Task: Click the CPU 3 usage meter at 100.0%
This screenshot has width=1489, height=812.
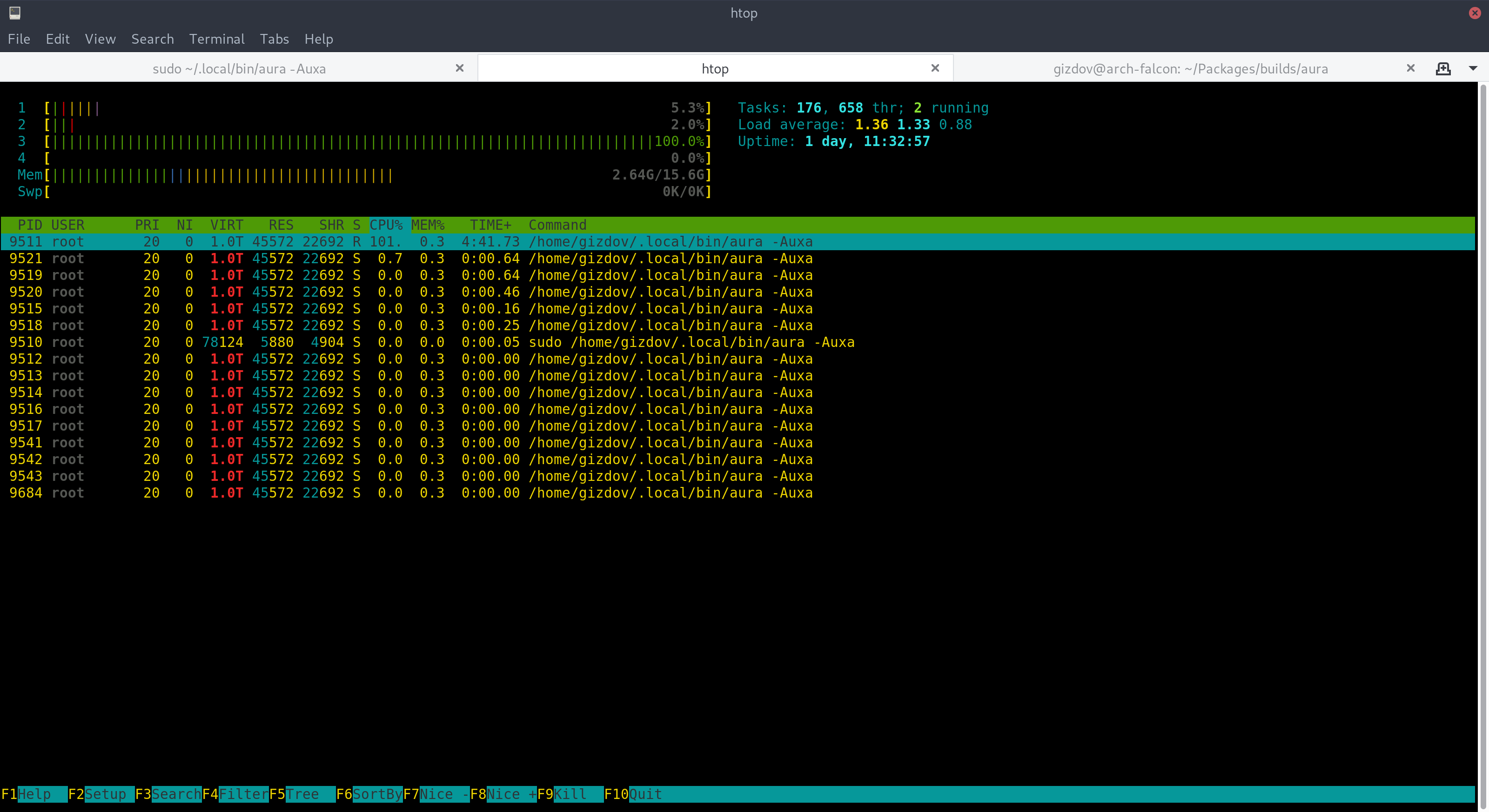Action: 365,141
